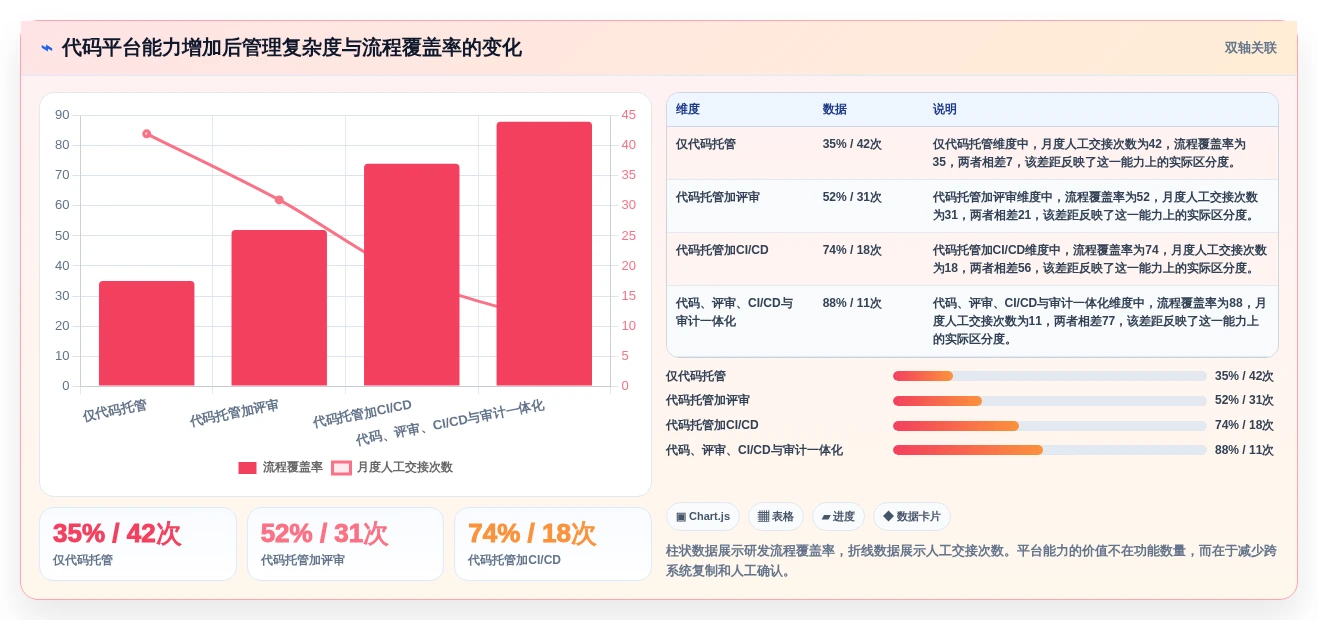1318x620 pixels.
Task: Open the 52% / 31次 data card
Action: (345, 544)
